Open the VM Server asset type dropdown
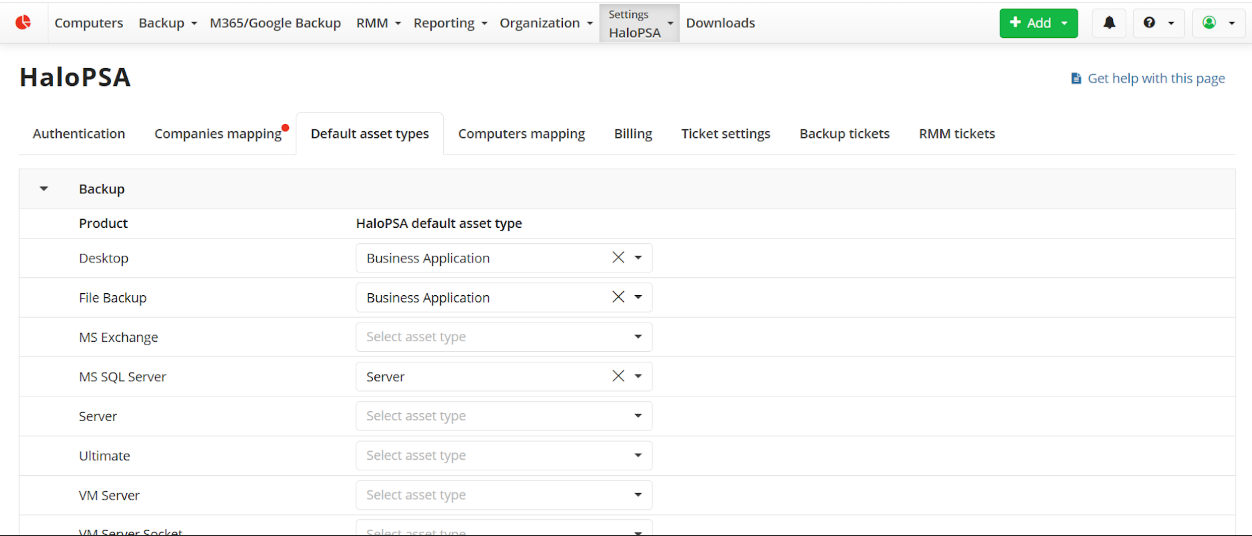 [504, 495]
